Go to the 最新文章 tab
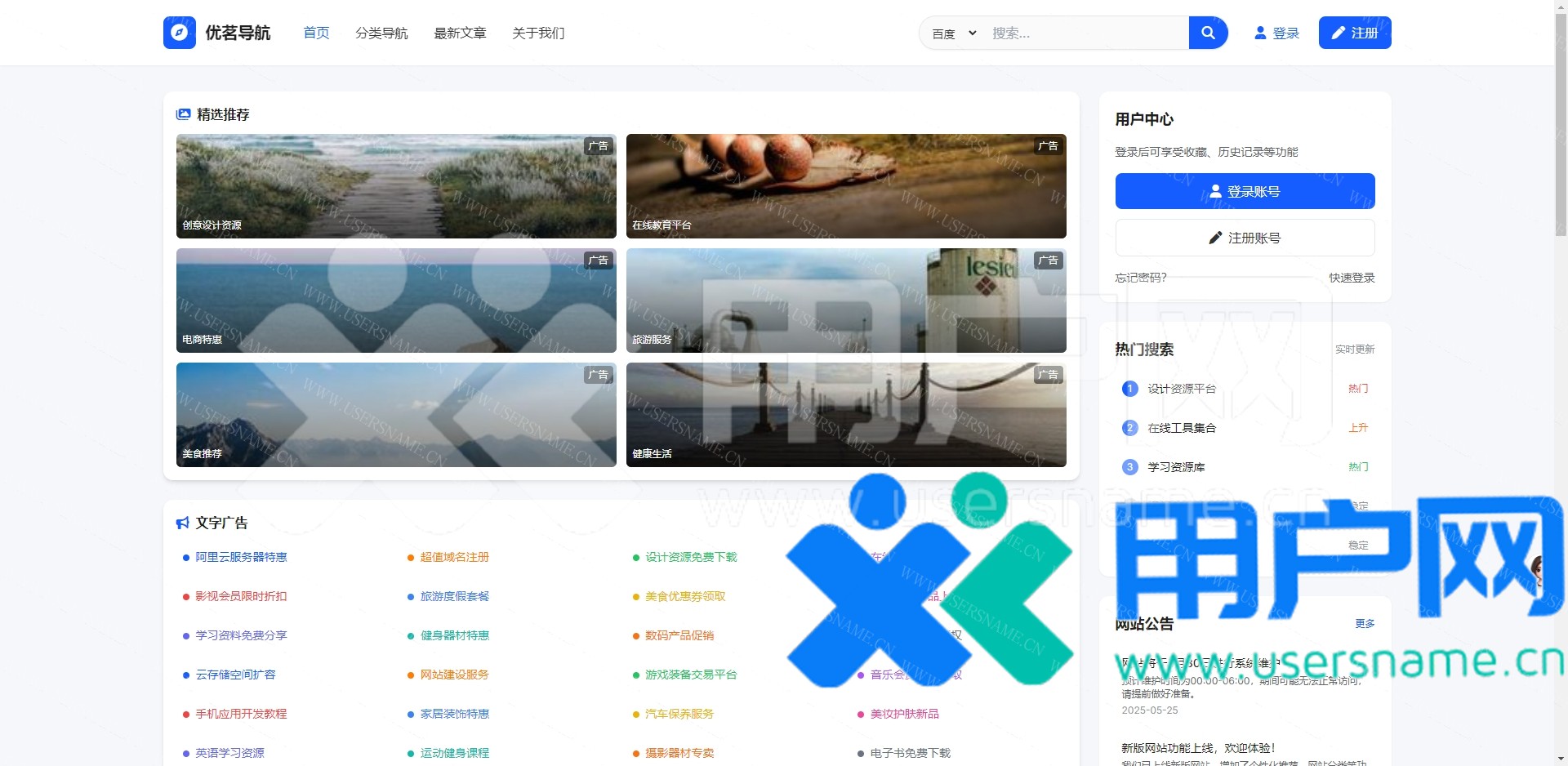 tap(460, 33)
